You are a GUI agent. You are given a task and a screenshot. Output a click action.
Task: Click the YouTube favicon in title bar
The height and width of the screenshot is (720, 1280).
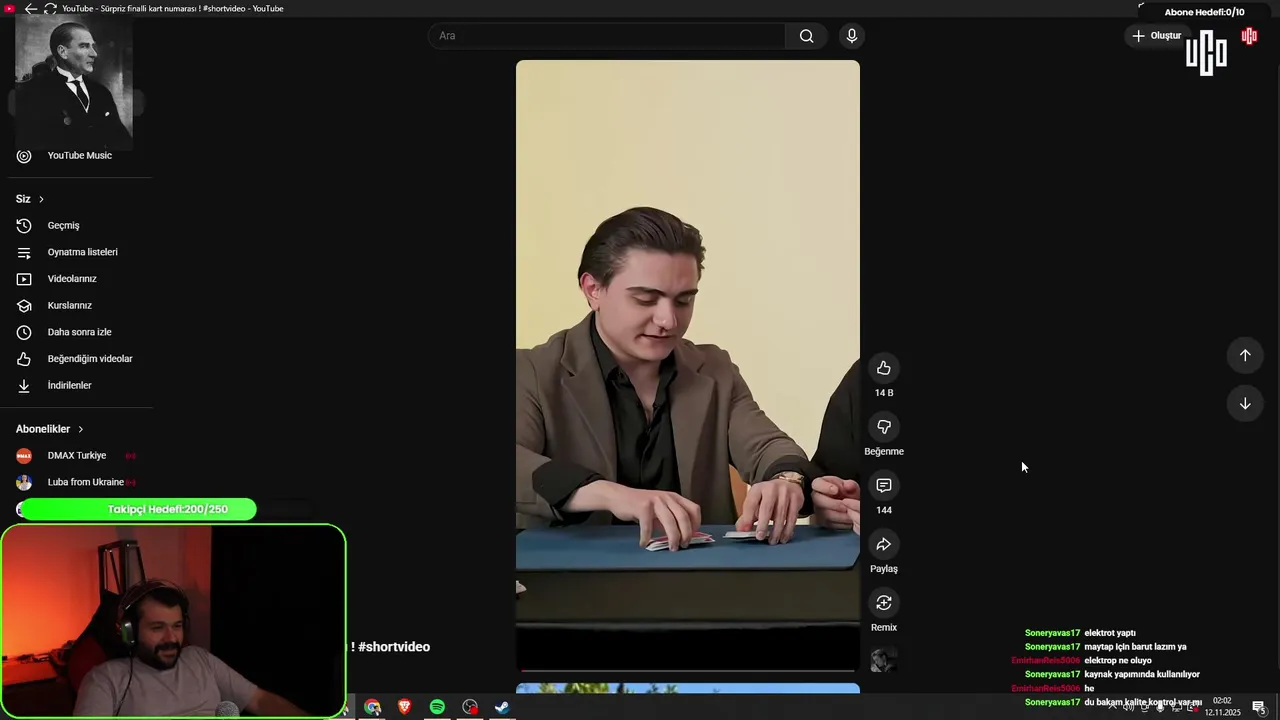[x=10, y=8]
